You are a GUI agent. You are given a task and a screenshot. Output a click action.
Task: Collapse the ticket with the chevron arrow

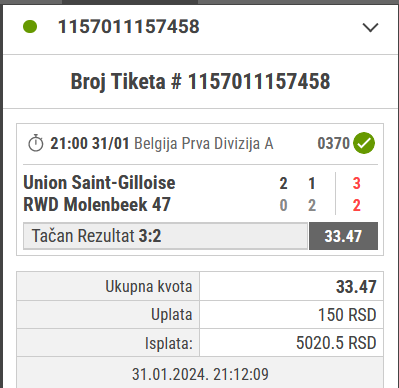click(370, 27)
